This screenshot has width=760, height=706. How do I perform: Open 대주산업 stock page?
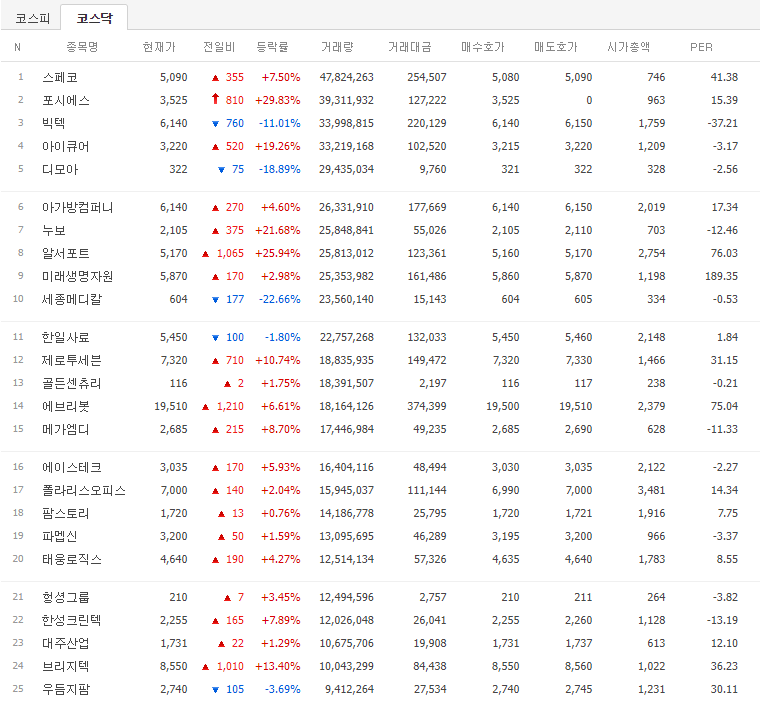point(66,643)
